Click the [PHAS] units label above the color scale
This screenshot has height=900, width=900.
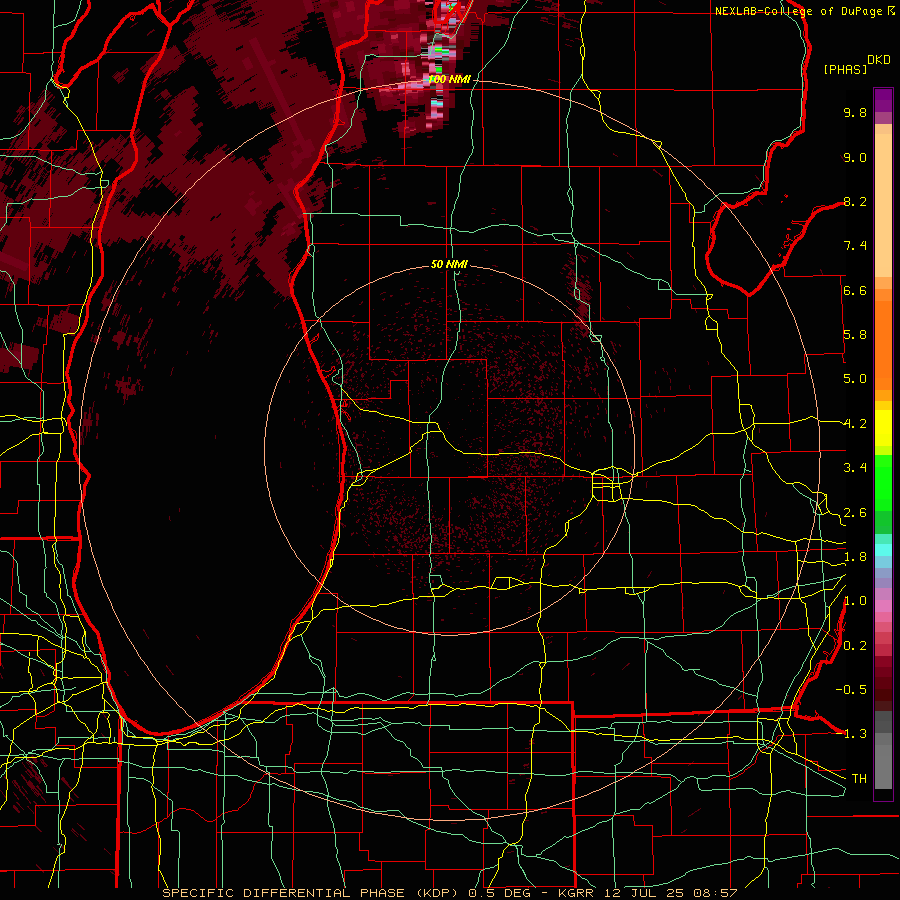point(845,69)
